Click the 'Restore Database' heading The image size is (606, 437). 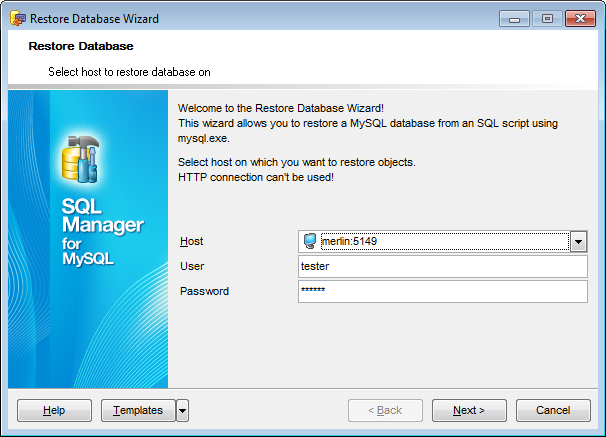pyautogui.click(x=81, y=46)
